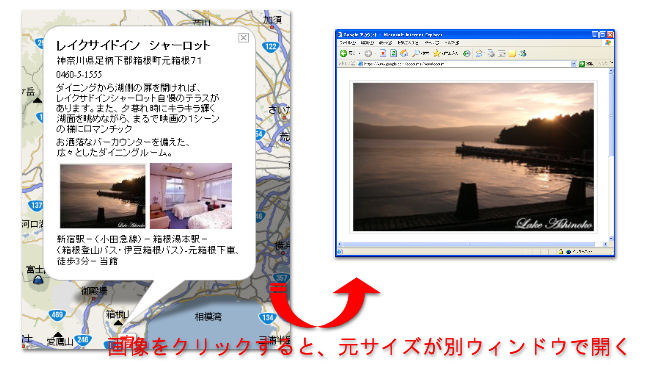Click the Home house icon

pos(404,53)
